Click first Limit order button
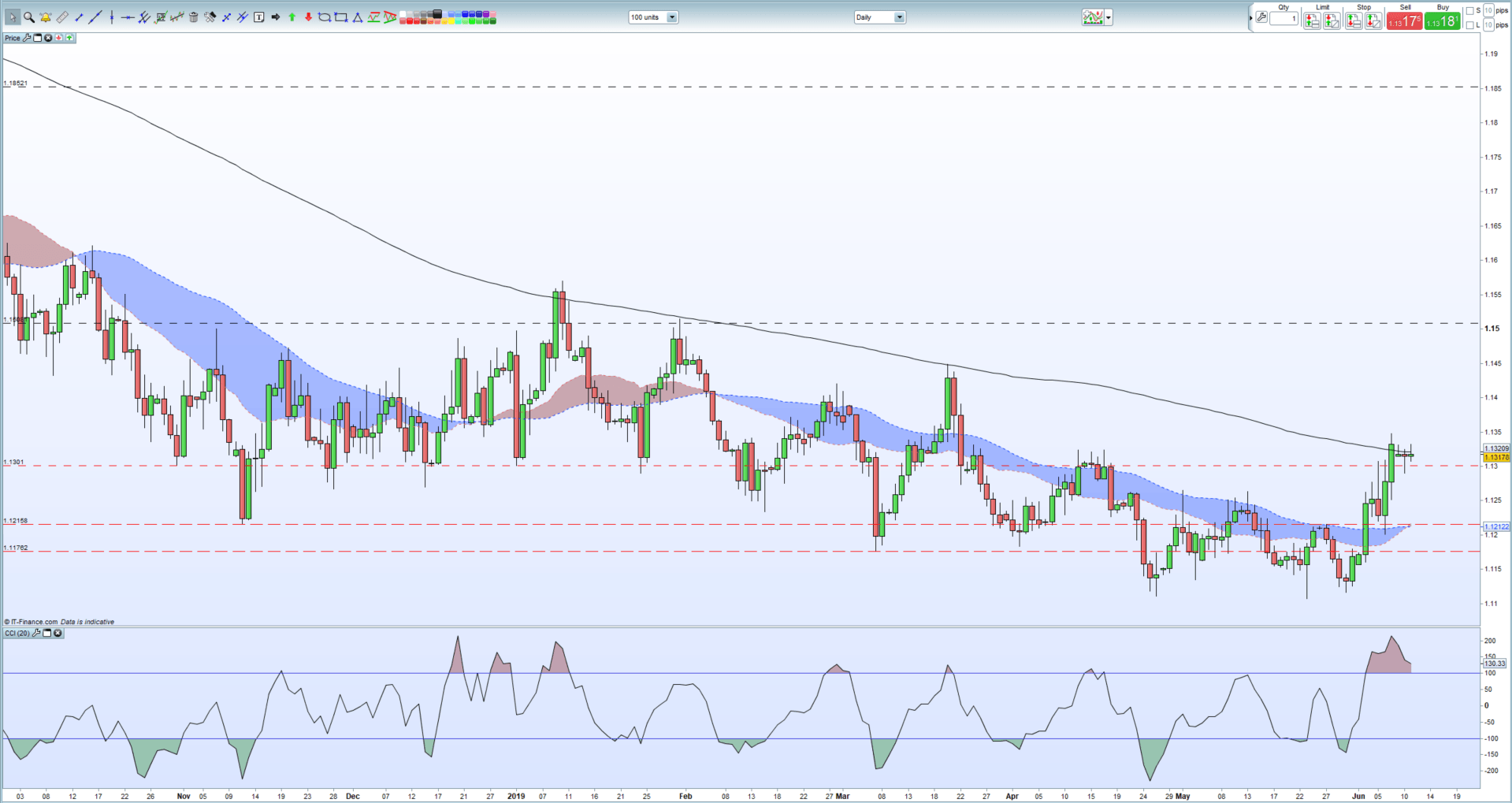Image resolution: width=1512 pixels, height=803 pixels. (1312, 20)
